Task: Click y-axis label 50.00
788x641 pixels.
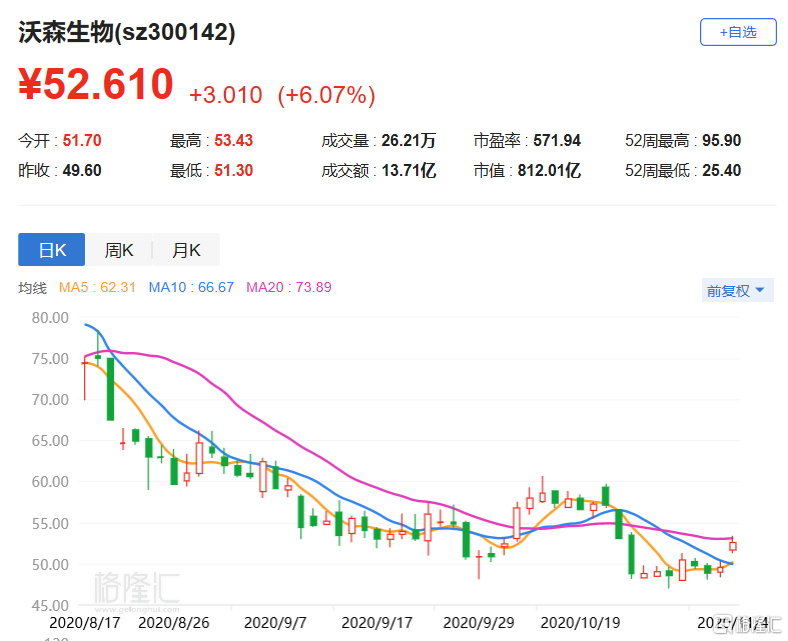Action: 50,565
